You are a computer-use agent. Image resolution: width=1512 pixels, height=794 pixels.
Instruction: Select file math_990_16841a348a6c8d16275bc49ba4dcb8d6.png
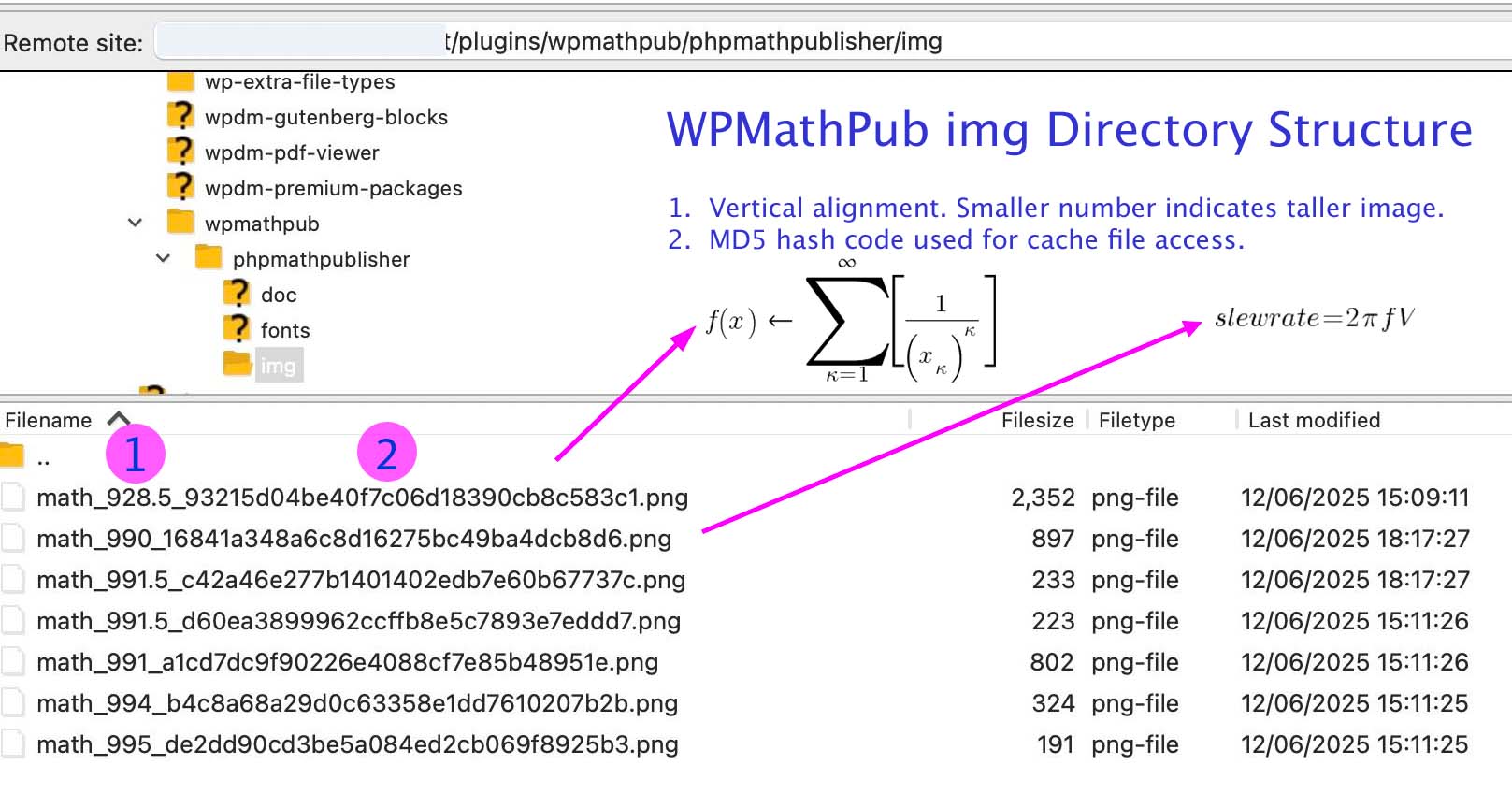point(353,539)
